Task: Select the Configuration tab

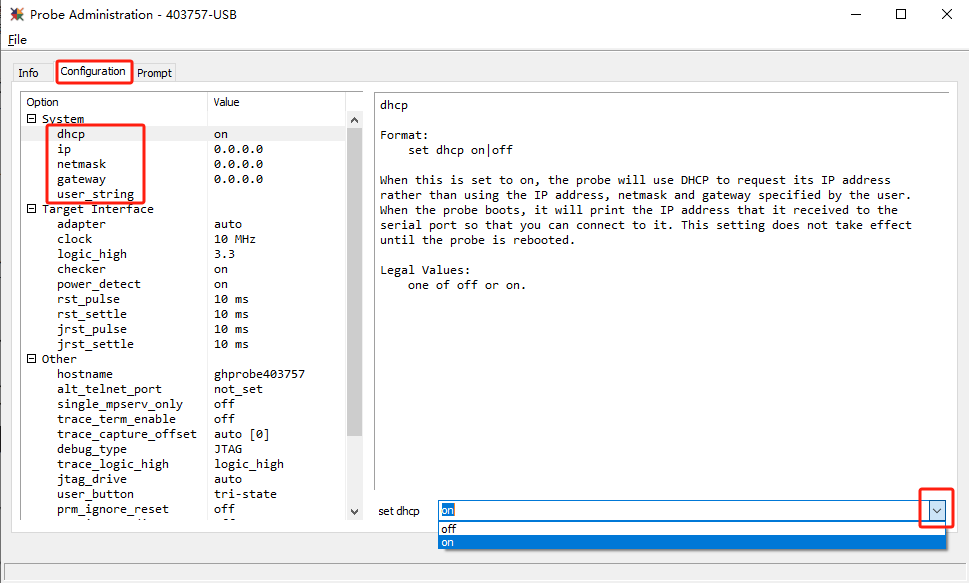Action: pyautogui.click(x=93, y=72)
